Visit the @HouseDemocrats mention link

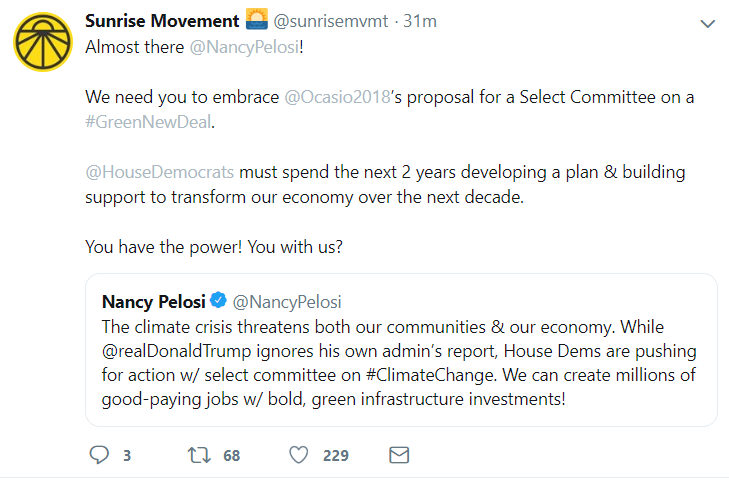[159, 172]
